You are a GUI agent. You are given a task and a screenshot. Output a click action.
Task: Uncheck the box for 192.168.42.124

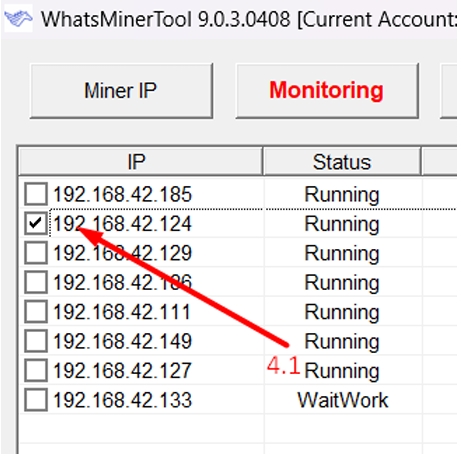point(36,223)
